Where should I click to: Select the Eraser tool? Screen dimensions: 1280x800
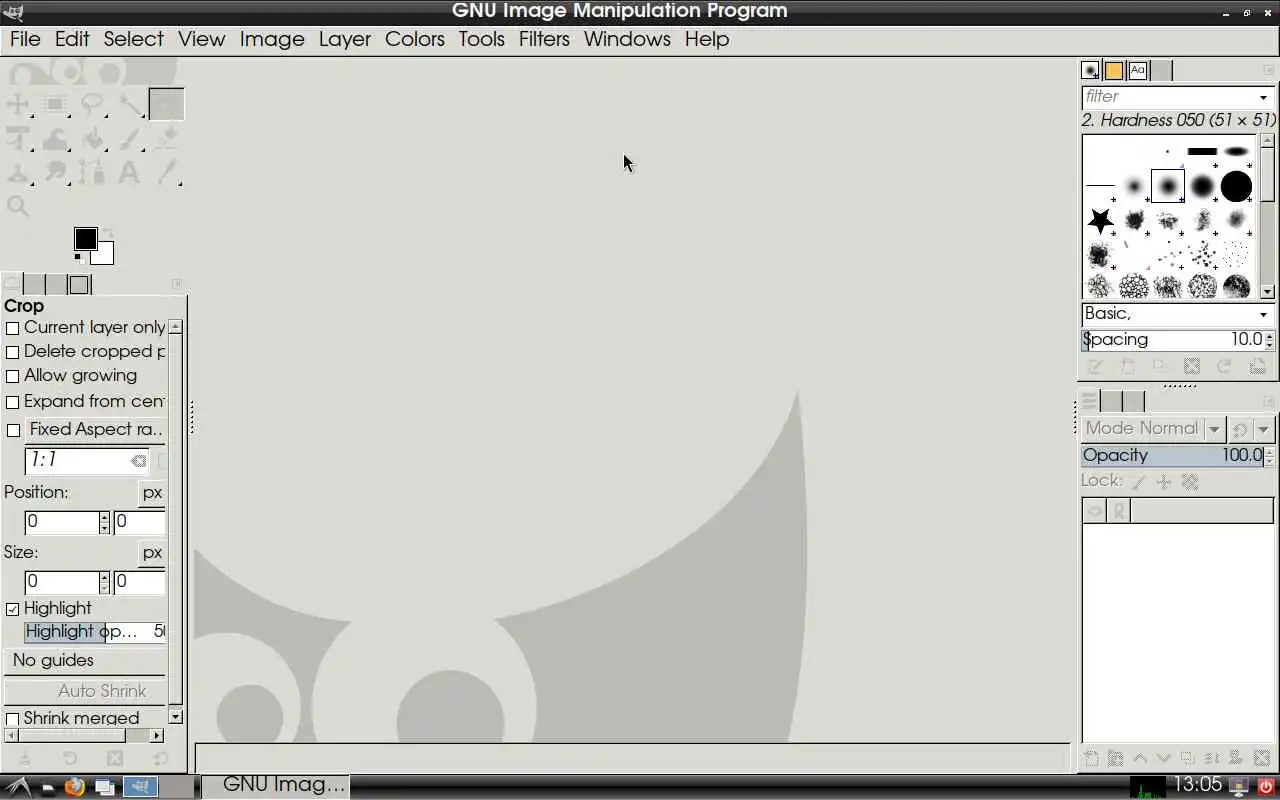167,139
